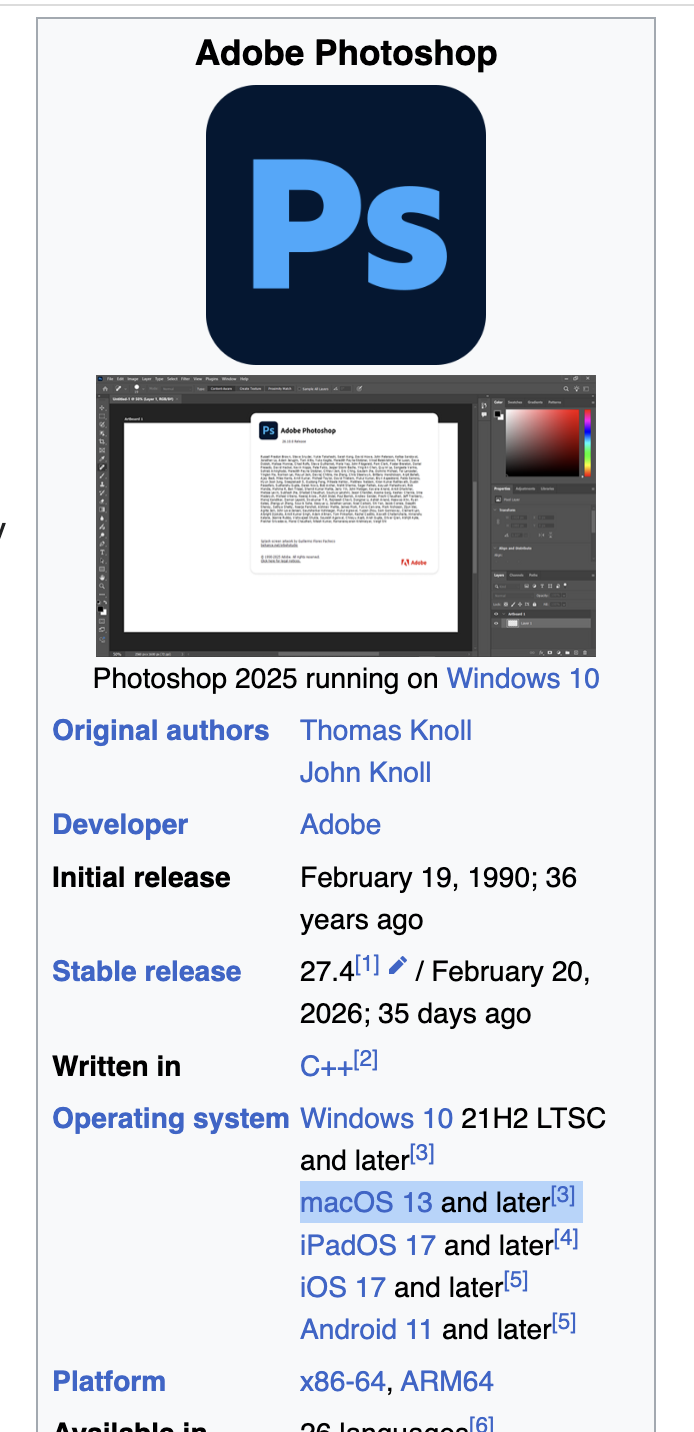694x1432 pixels.
Task: Click the Developer label link
Action: [x=120, y=824]
